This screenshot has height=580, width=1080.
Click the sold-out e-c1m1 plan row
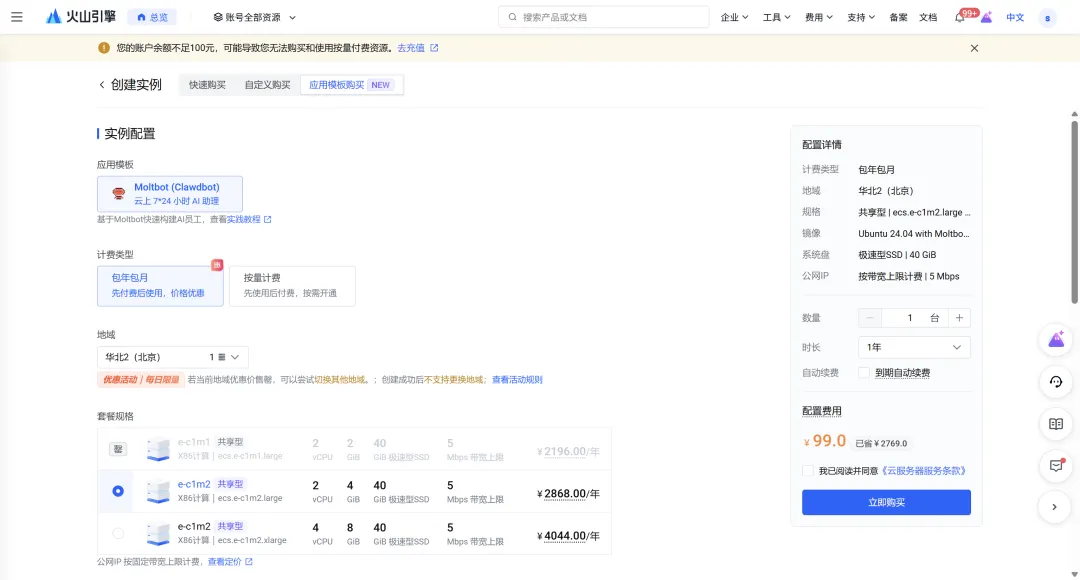pos(354,449)
